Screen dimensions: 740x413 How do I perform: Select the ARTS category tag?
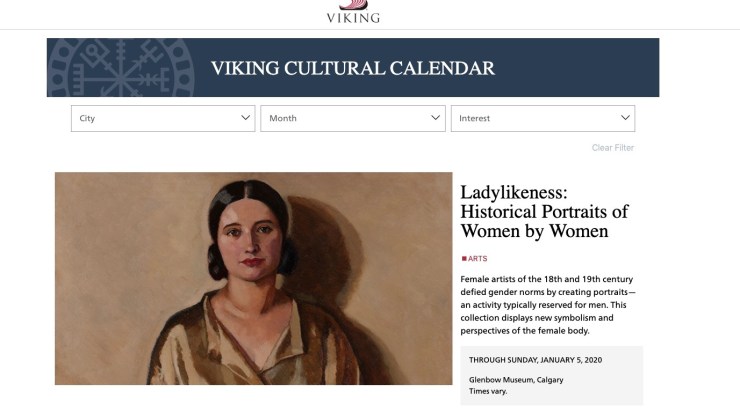478,259
